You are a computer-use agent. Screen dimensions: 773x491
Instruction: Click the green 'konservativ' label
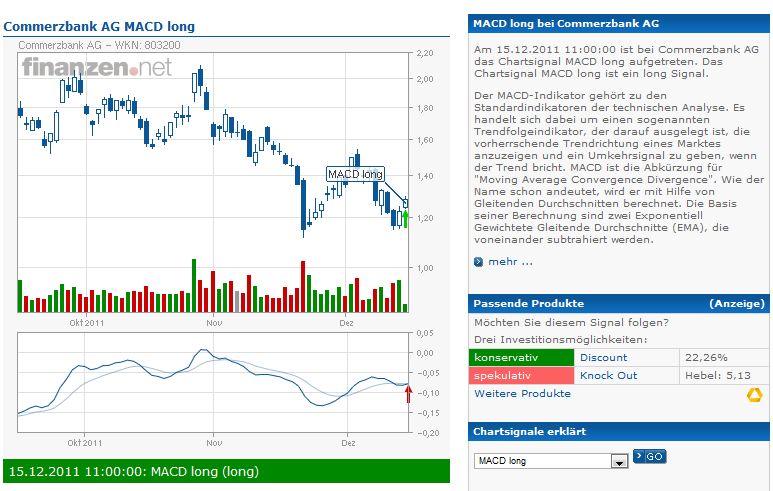[x=521, y=357]
